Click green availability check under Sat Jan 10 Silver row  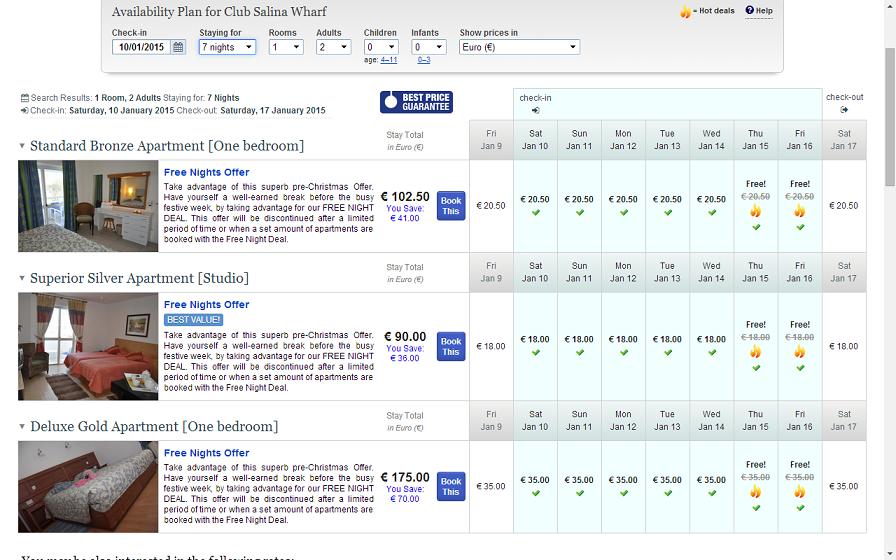pos(535,353)
